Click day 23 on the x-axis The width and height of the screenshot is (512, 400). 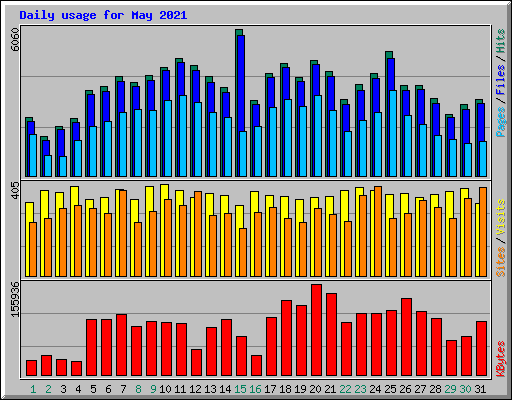pos(360,389)
